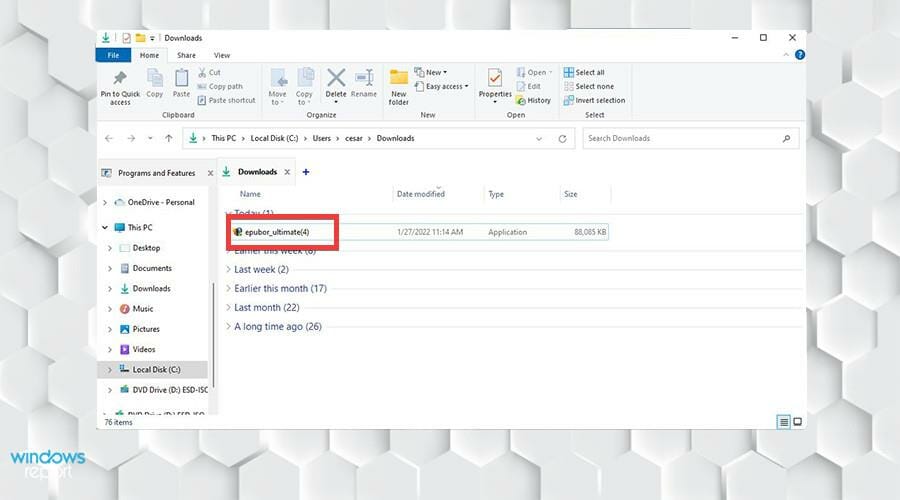Open the Copy to menu
Viewport: 900px width, 500px height.
click(304, 87)
